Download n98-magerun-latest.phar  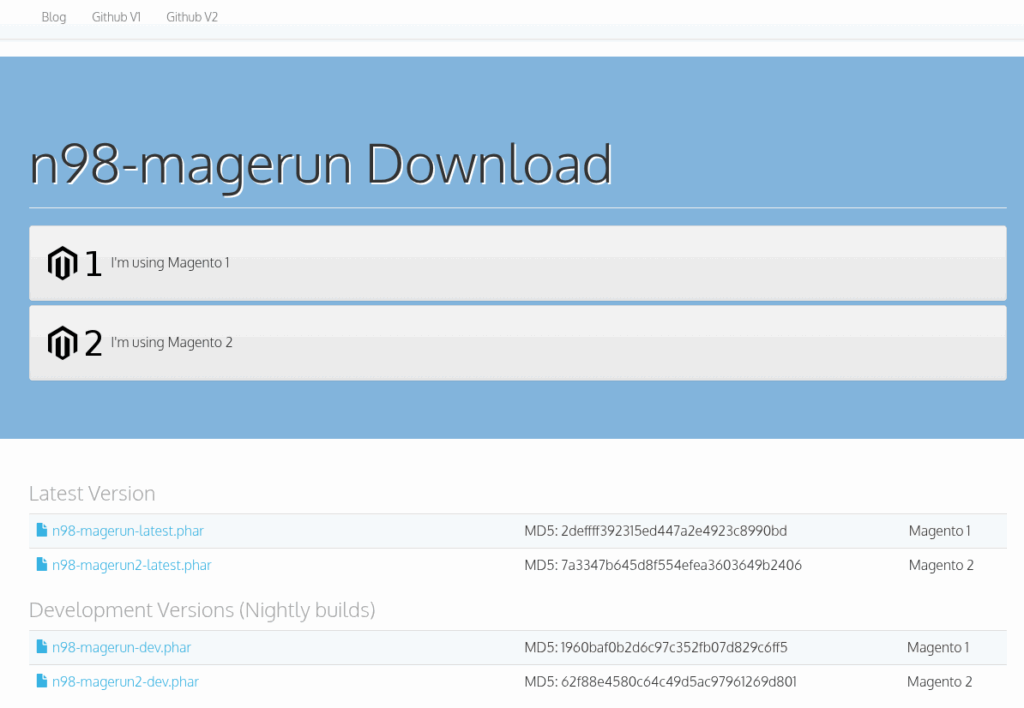pyautogui.click(x=127, y=531)
